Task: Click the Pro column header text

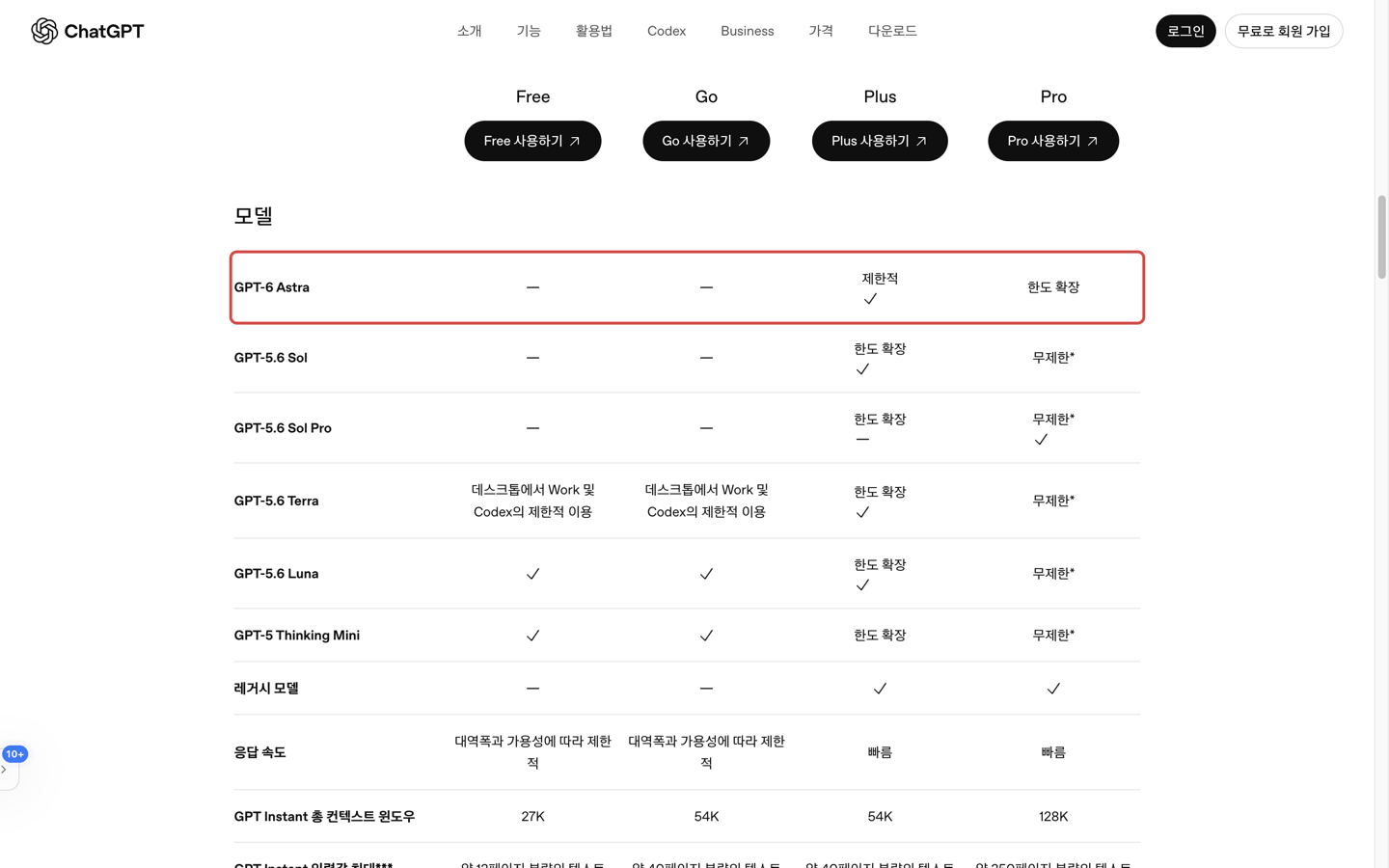Action: (x=1053, y=96)
